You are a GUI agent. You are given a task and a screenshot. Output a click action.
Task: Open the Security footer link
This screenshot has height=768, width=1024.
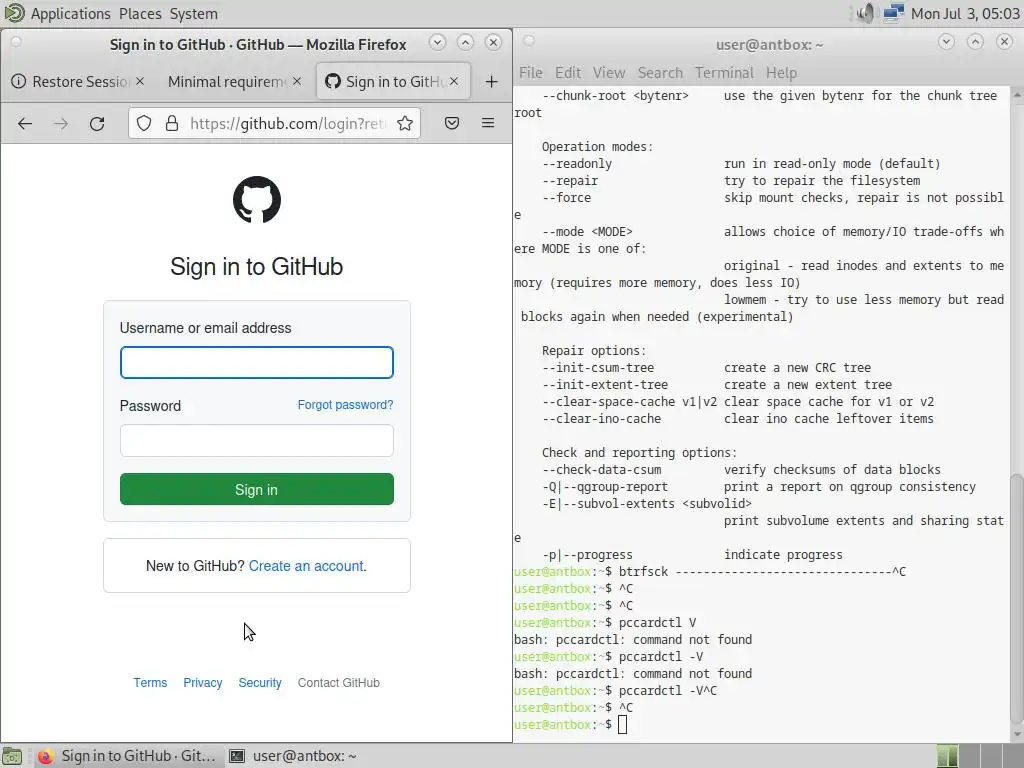pos(260,682)
